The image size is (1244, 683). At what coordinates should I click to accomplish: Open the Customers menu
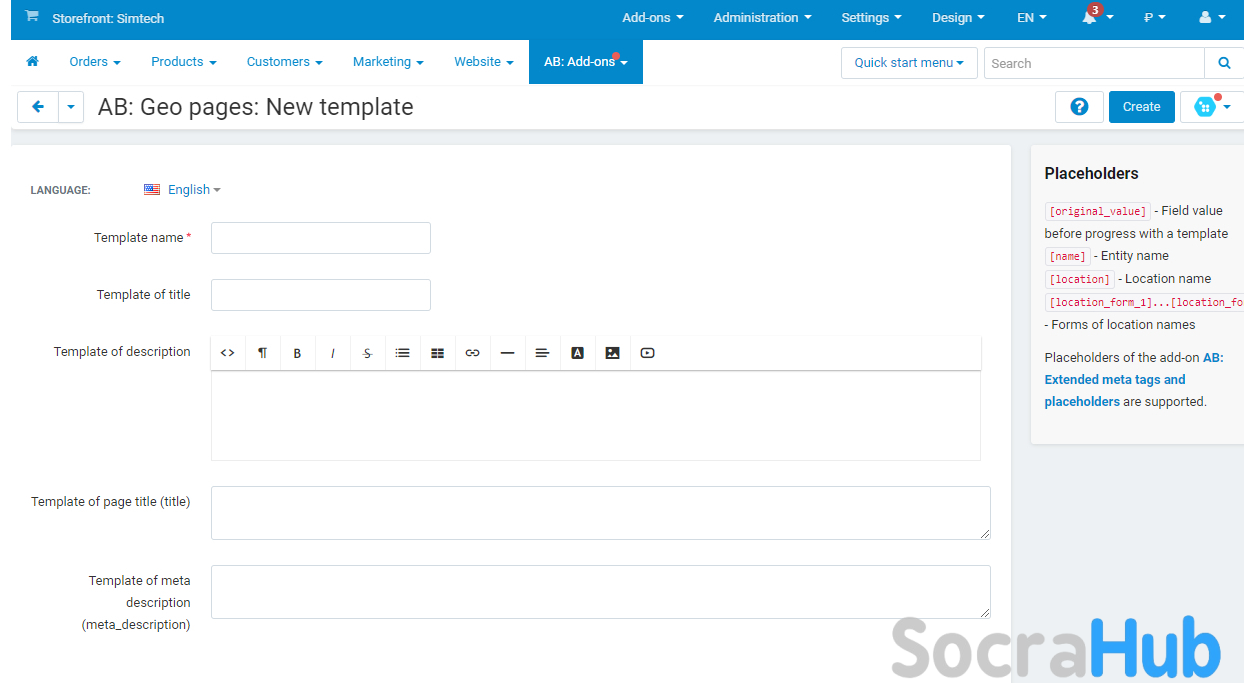tap(285, 62)
